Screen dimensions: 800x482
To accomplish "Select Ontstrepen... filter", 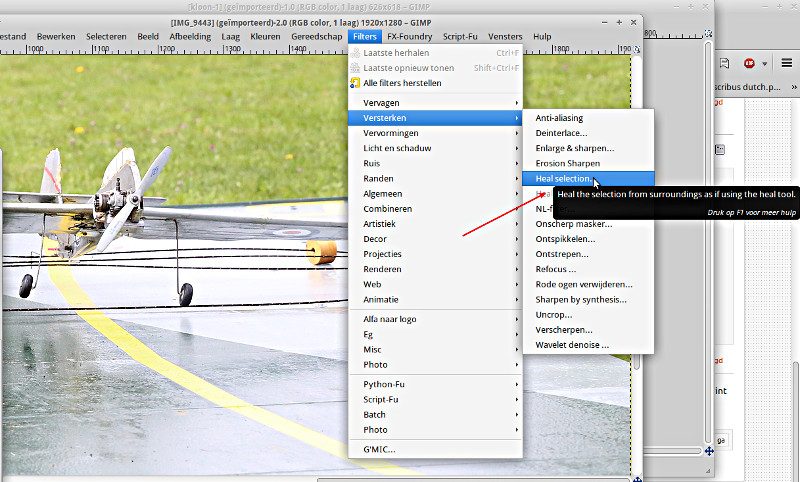I will click(588, 254).
